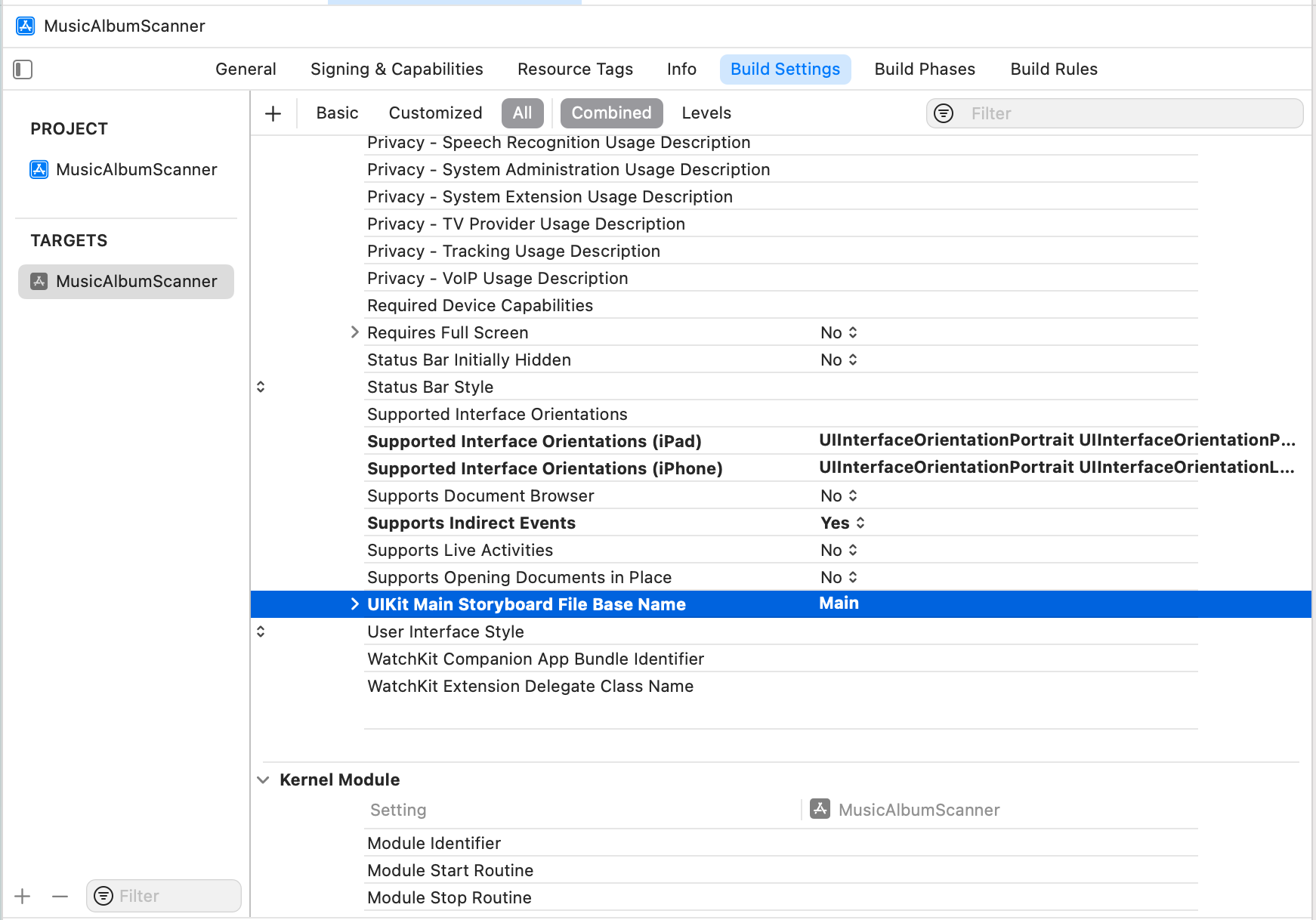
Task: Click the Main storyboard value
Action: pyautogui.click(x=839, y=604)
